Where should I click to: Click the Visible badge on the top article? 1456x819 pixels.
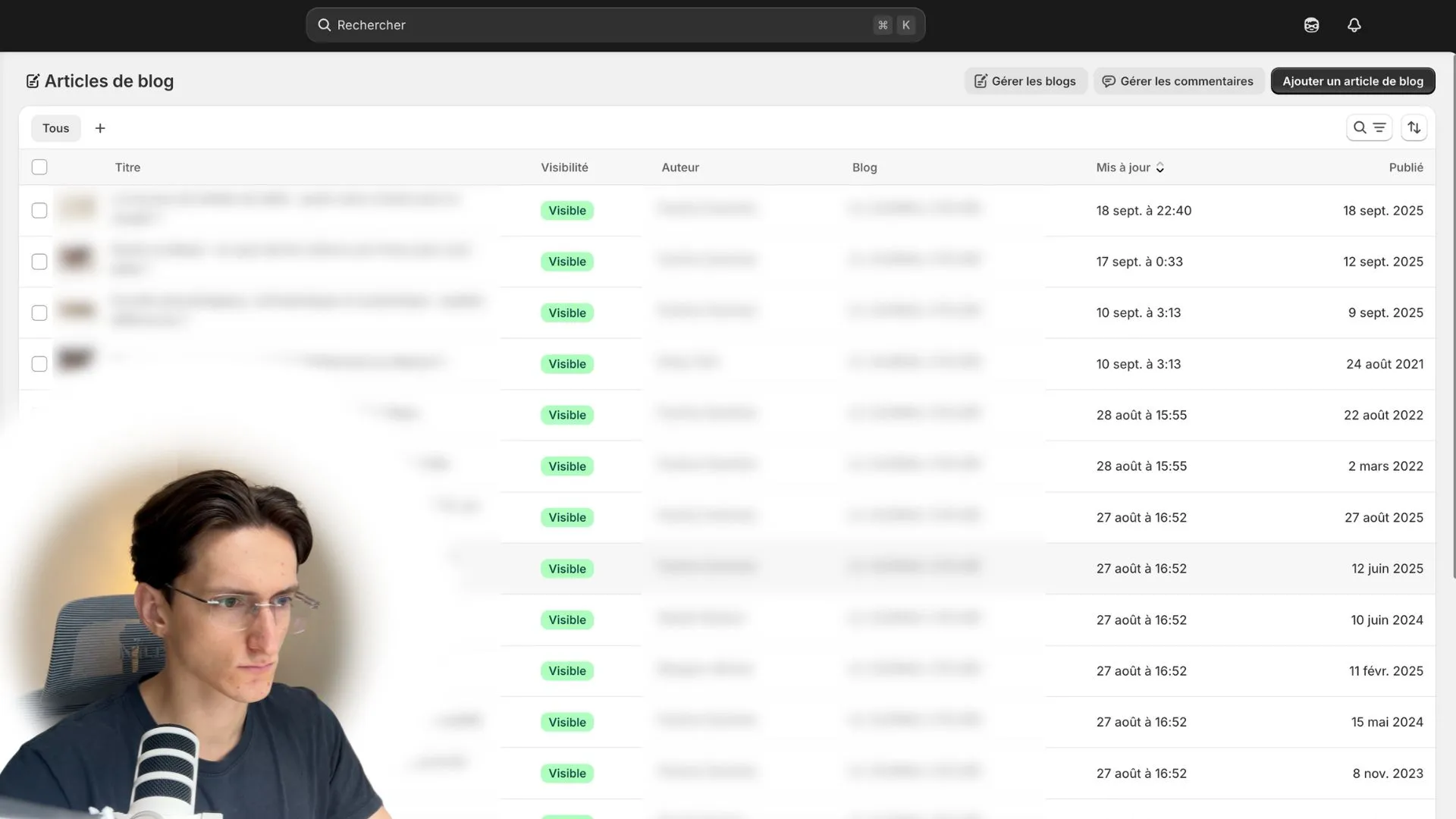[x=566, y=210]
